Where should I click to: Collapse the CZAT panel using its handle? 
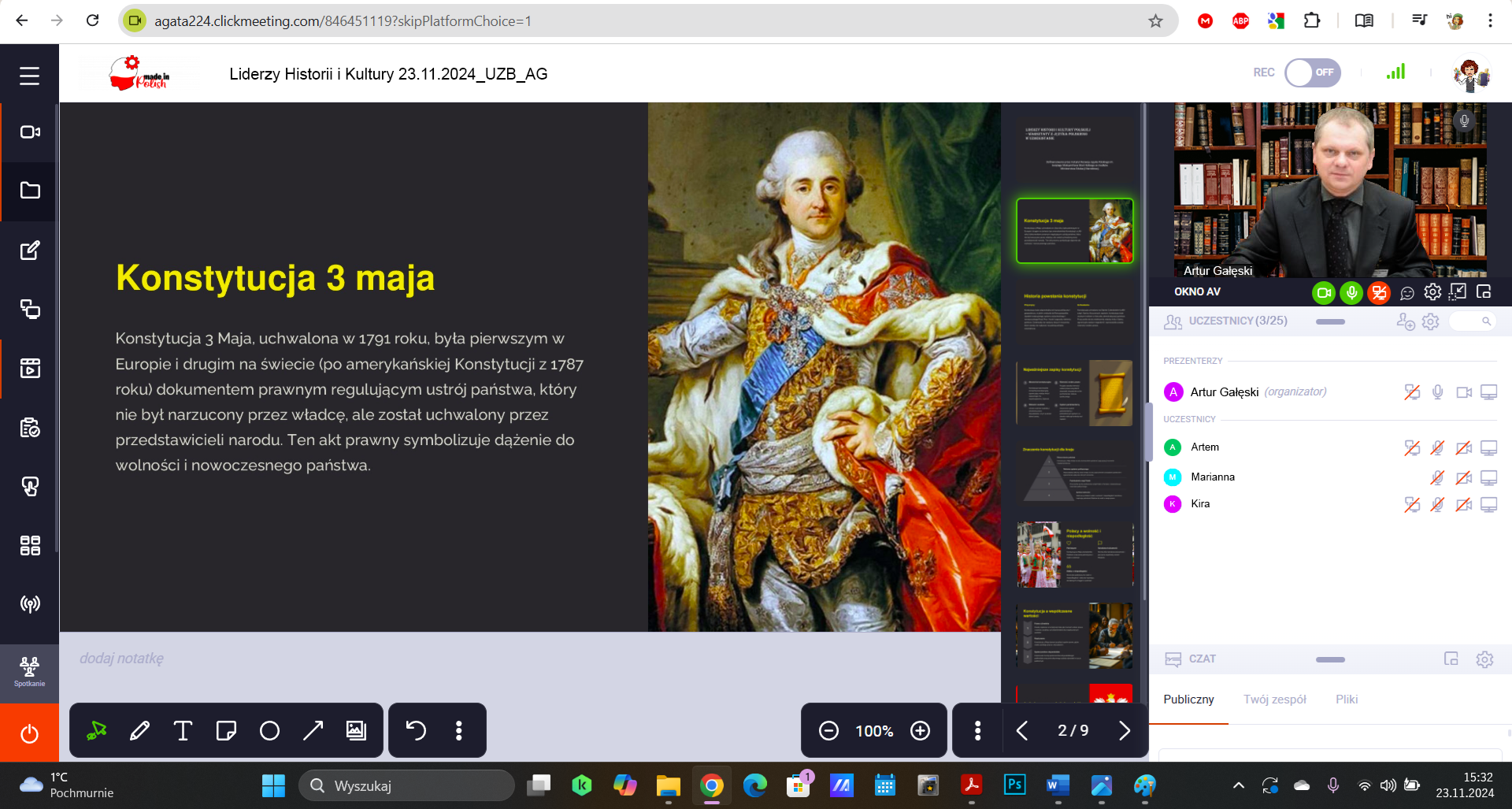[1330, 659]
